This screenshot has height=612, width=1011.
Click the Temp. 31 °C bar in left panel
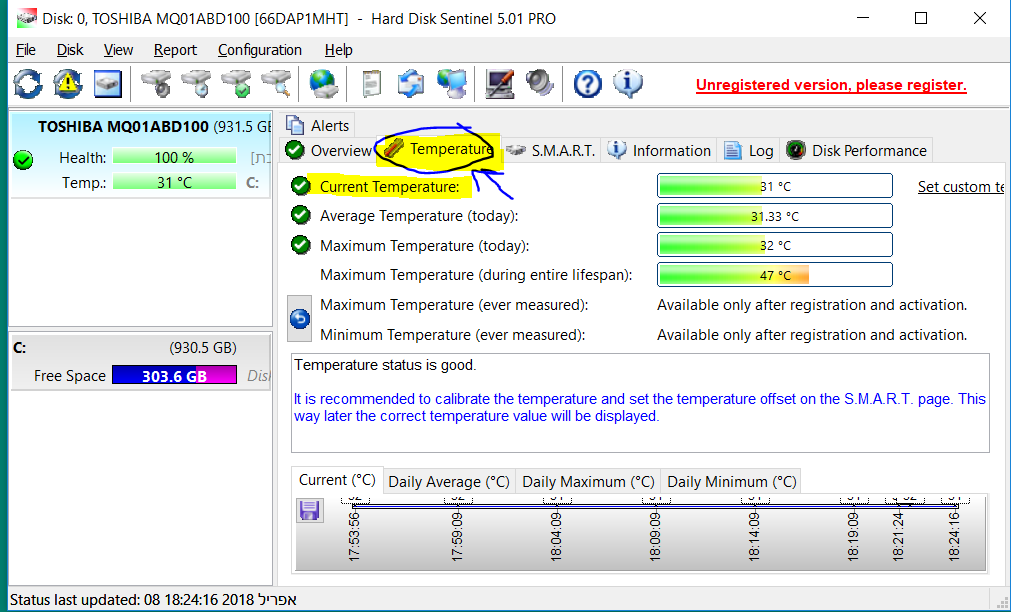coord(174,182)
